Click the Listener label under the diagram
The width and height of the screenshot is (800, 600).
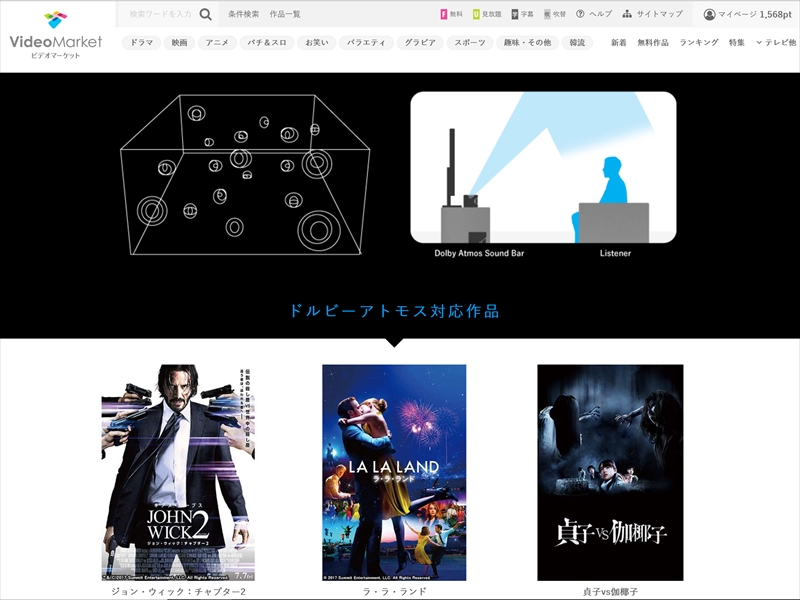pos(615,253)
